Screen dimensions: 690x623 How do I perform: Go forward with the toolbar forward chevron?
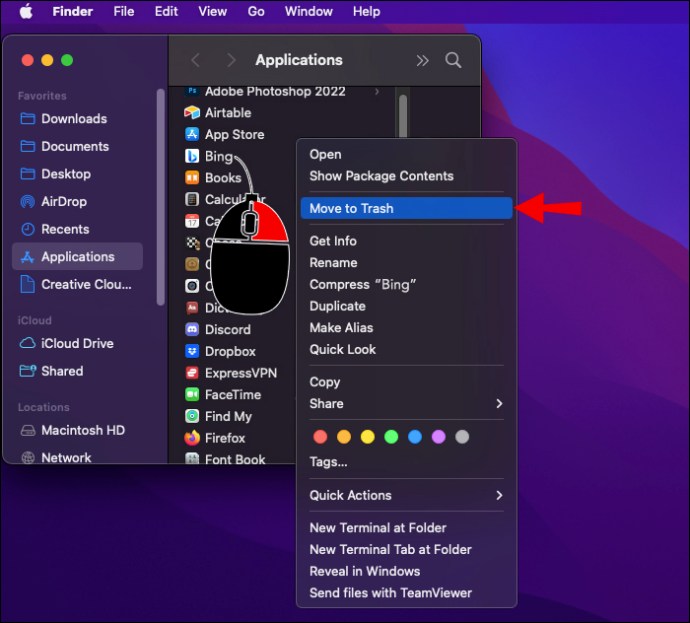tap(231, 60)
